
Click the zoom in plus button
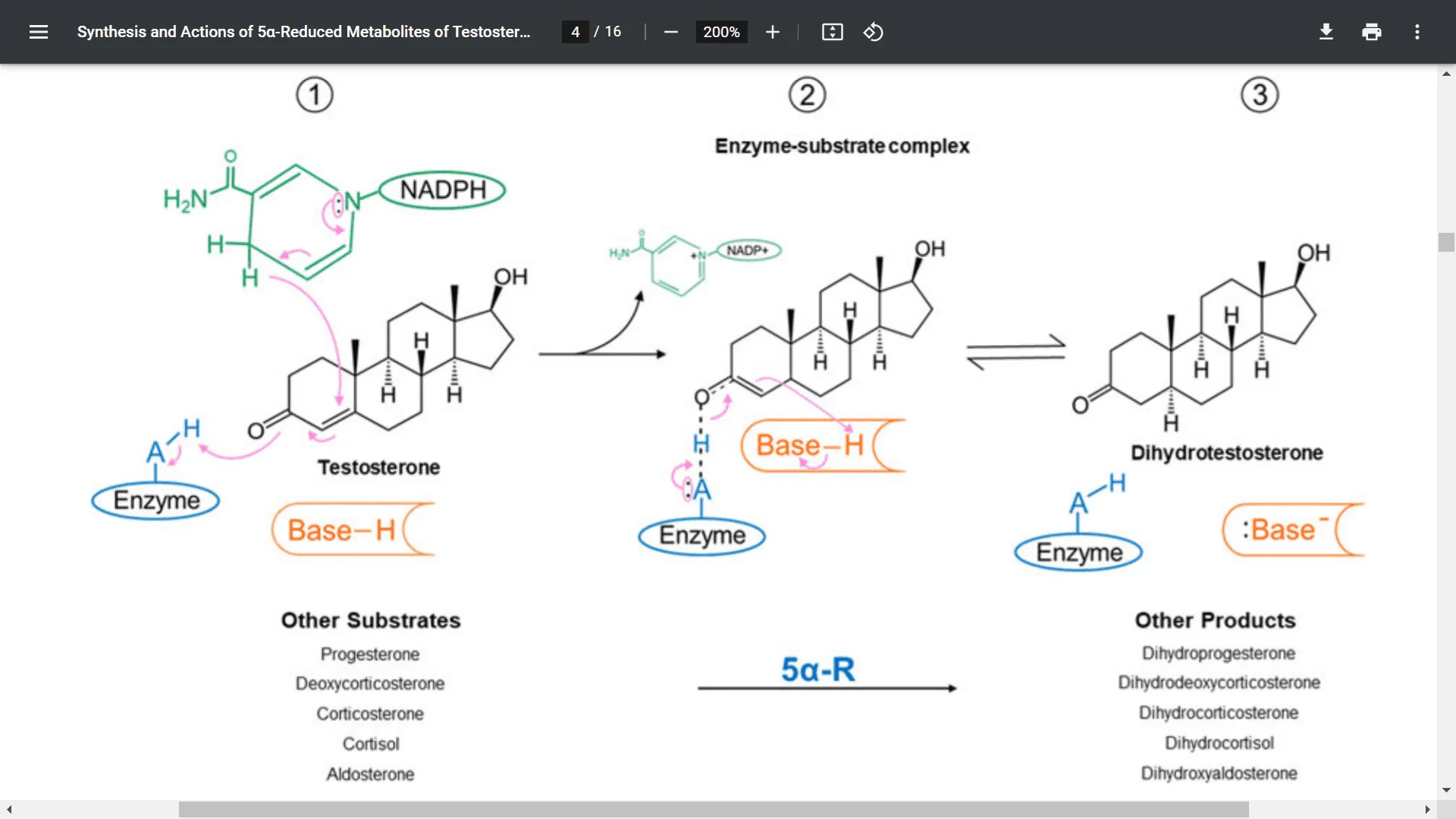(x=772, y=32)
